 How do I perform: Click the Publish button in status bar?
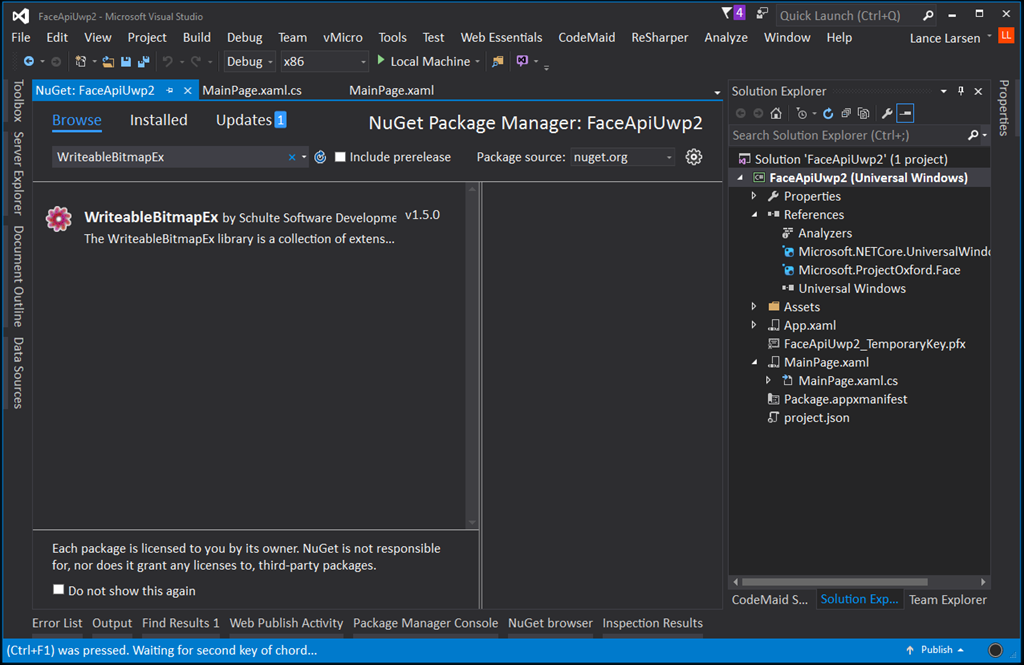(x=935, y=650)
